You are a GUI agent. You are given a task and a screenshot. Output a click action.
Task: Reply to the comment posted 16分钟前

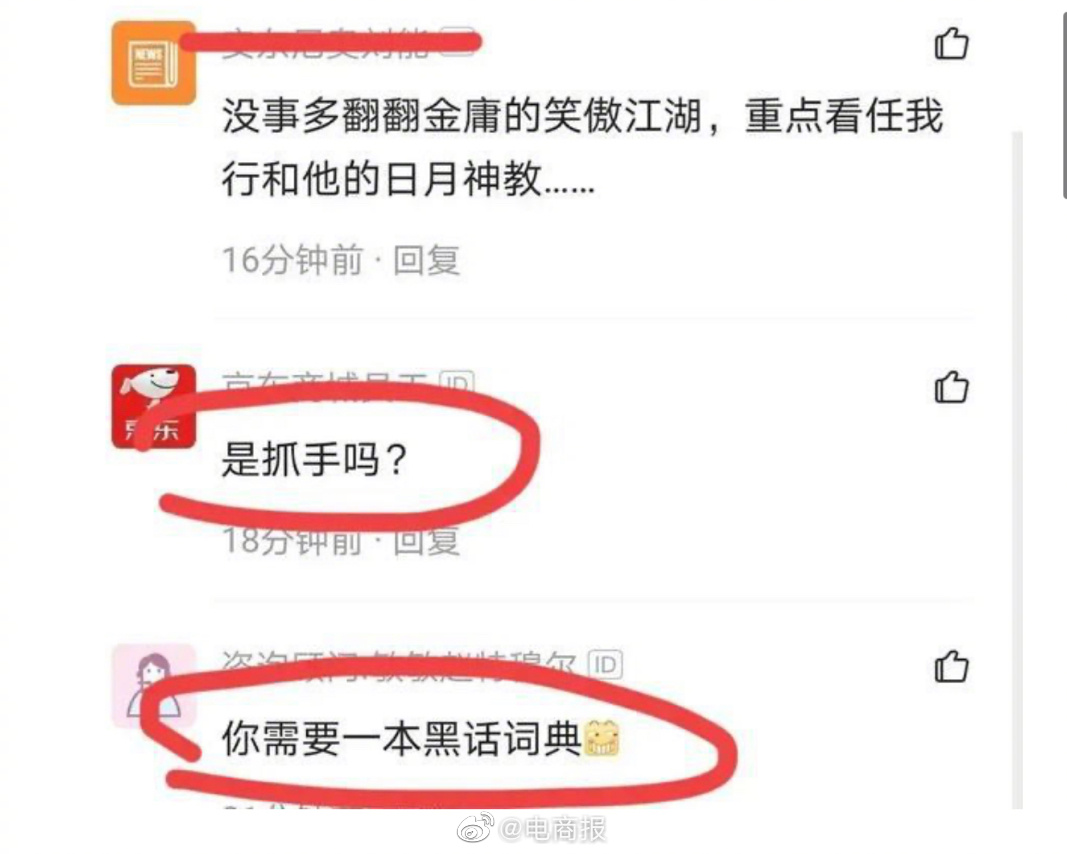click(427, 261)
